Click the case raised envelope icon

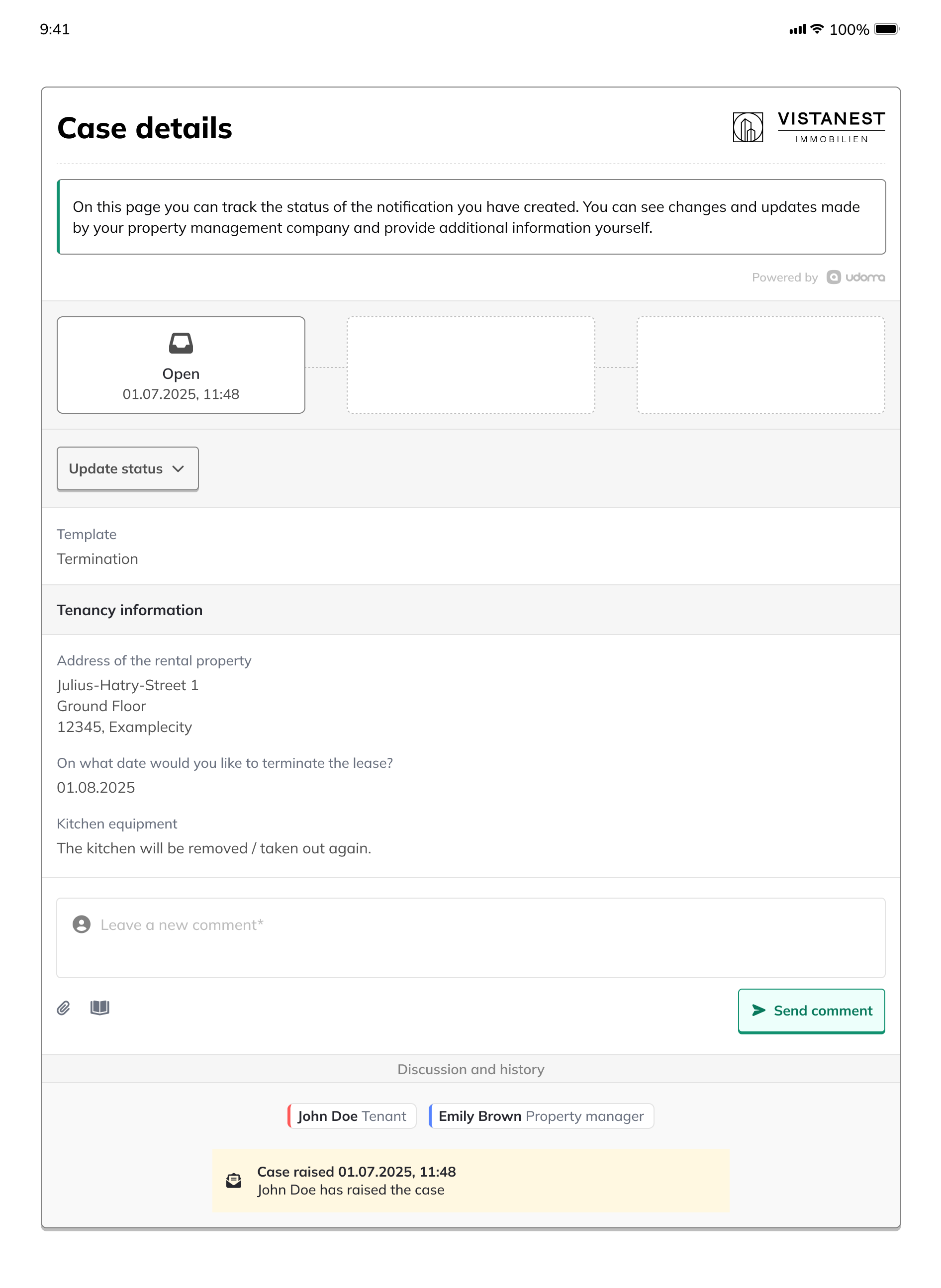pos(234,1181)
